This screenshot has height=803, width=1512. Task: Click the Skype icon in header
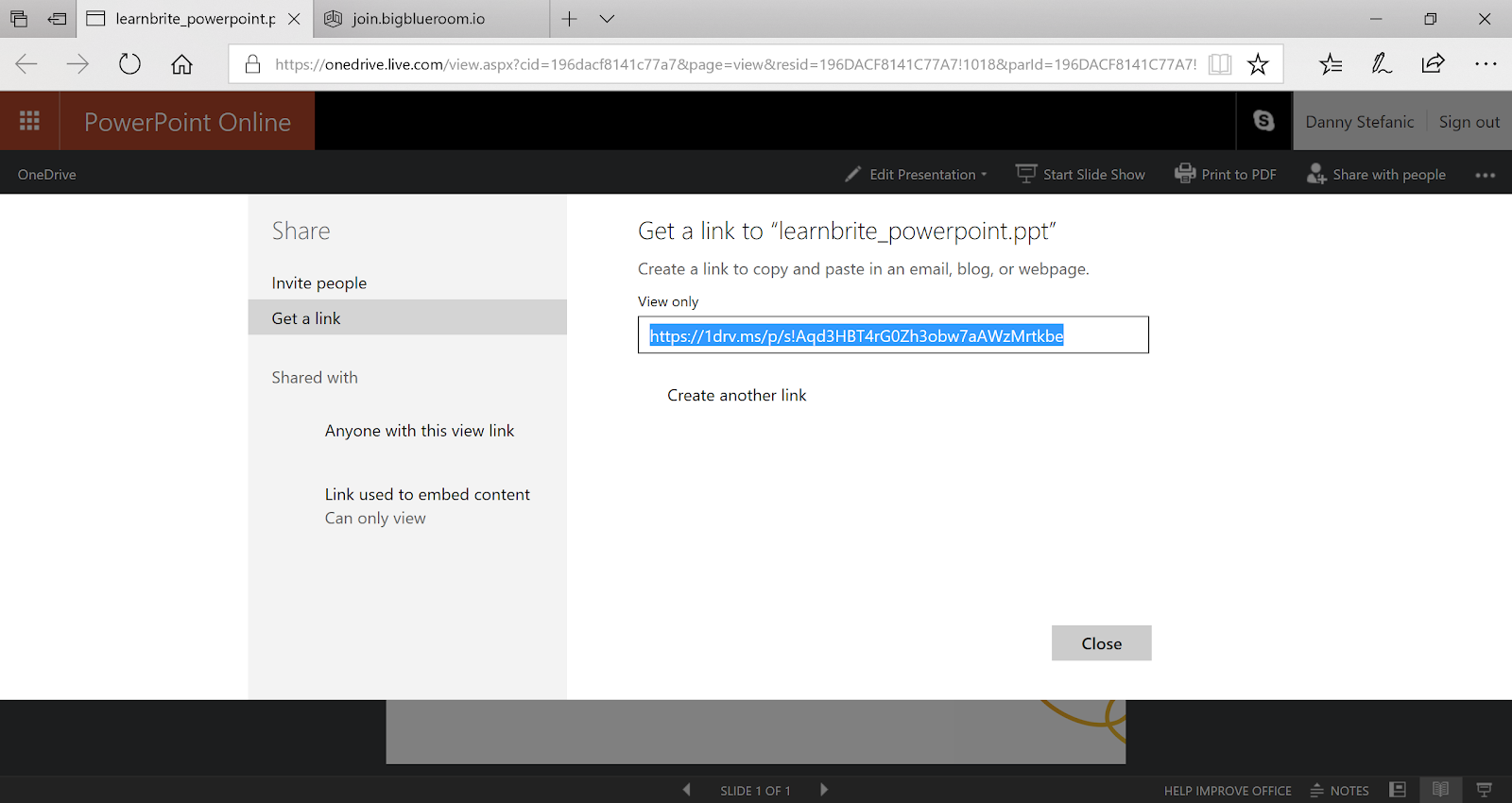tap(1263, 121)
